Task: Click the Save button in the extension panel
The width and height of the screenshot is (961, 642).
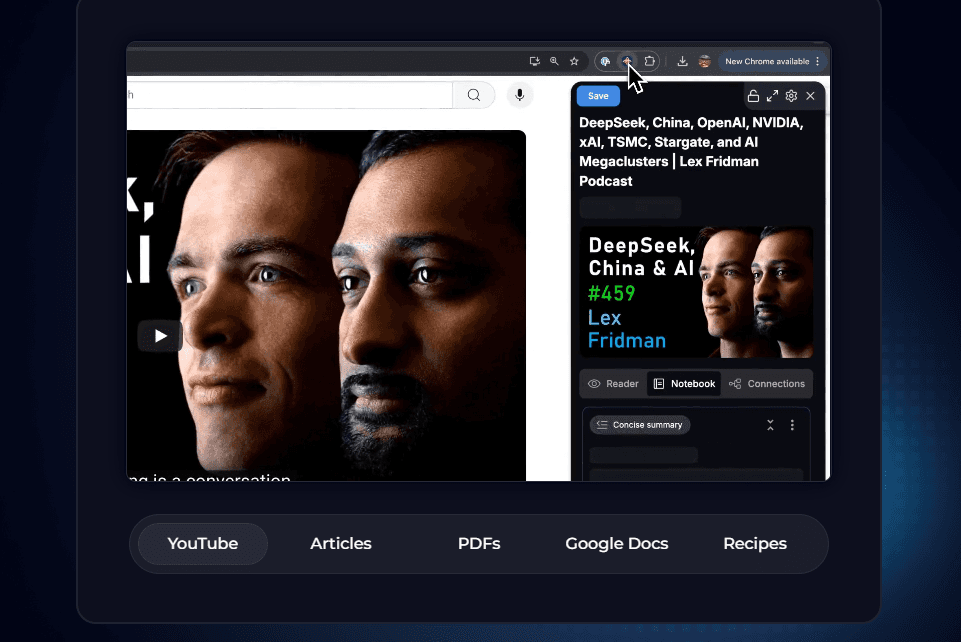Action: (598, 96)
